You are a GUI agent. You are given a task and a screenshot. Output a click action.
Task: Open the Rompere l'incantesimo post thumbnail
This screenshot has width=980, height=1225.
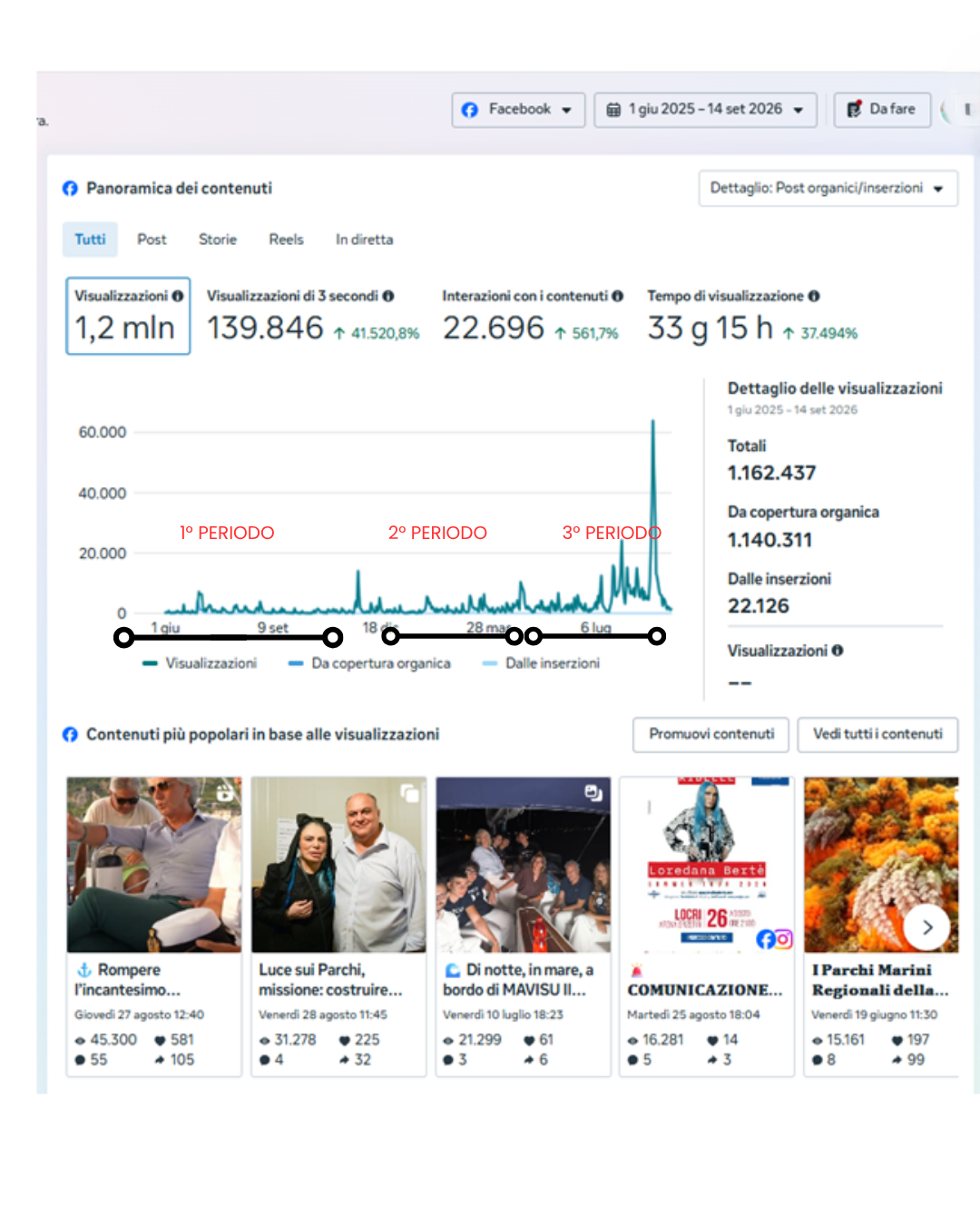154,864
